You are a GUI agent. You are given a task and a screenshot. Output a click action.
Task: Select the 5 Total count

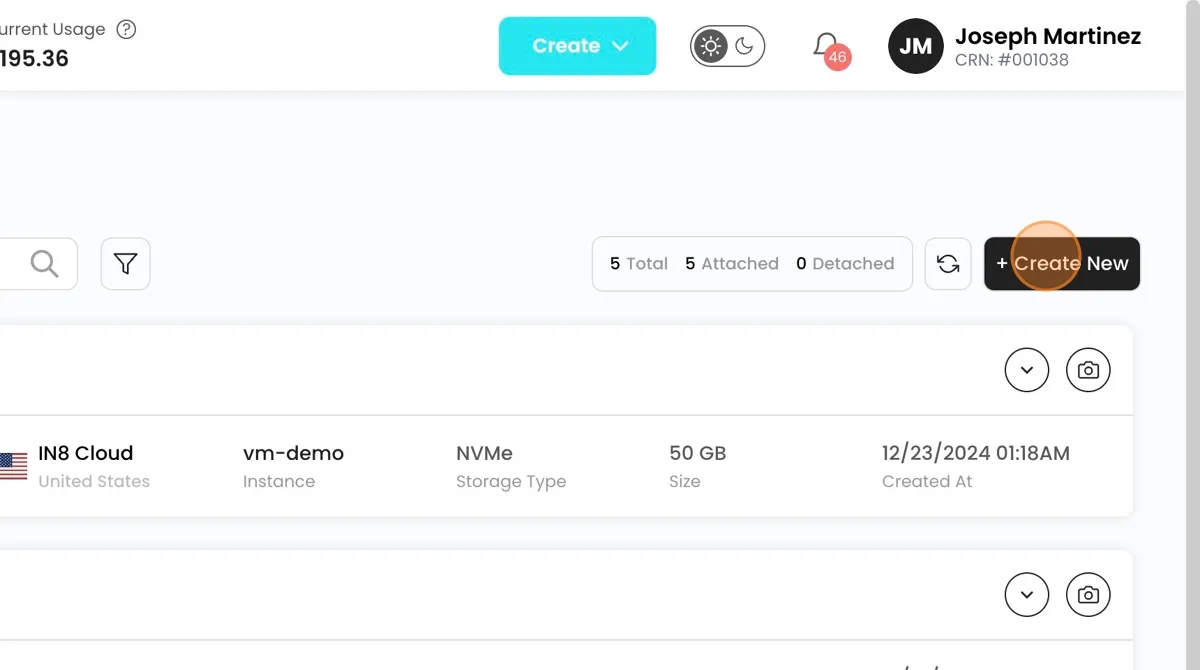(x=639, y=264)
